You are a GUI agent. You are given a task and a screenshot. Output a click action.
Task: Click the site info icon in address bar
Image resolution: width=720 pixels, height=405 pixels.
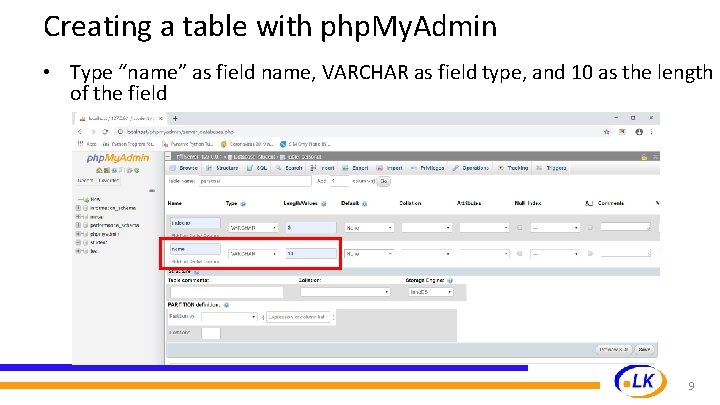coord(120,132)
